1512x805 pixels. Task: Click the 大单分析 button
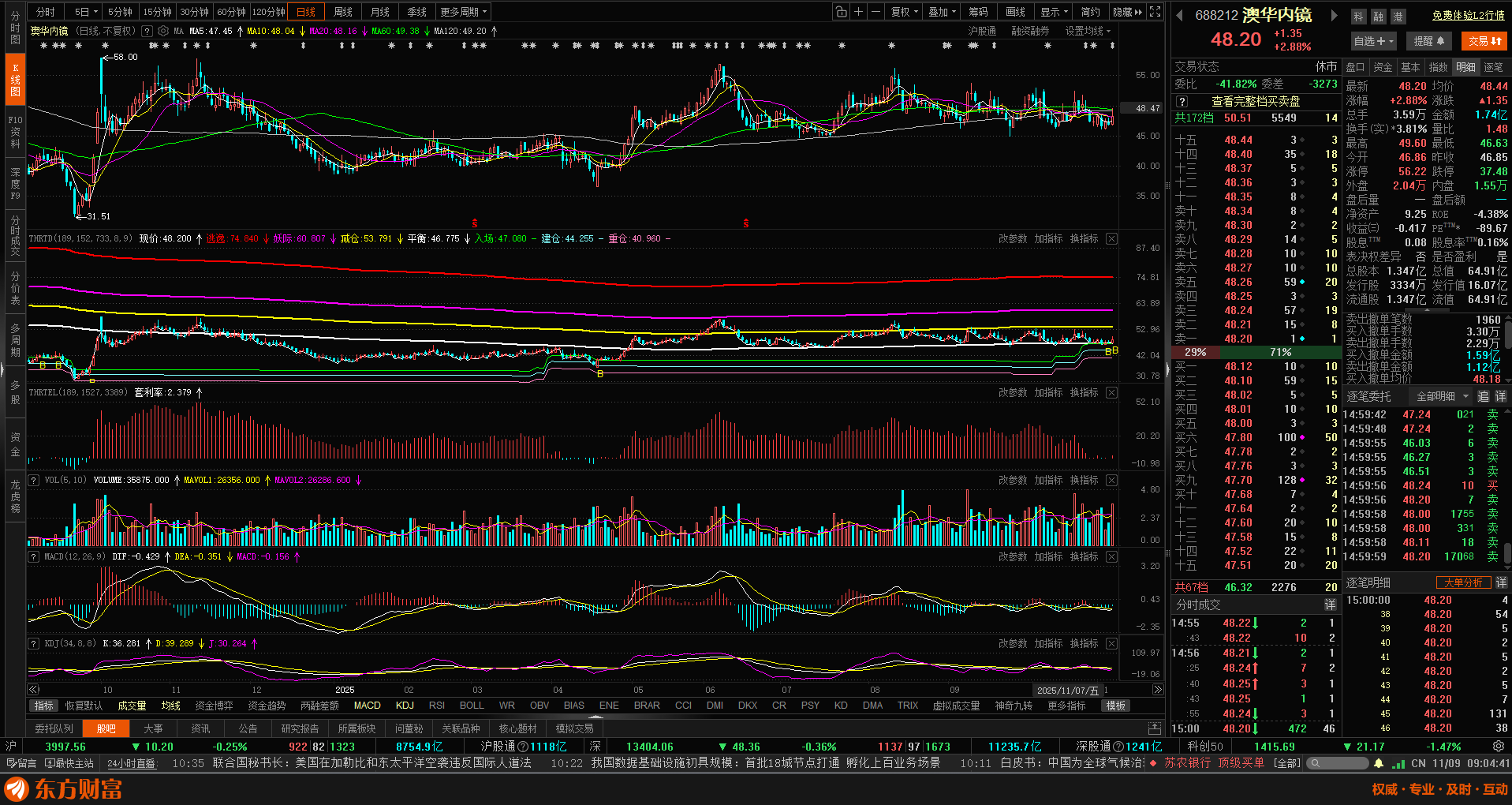click(x=1463, y=582)
